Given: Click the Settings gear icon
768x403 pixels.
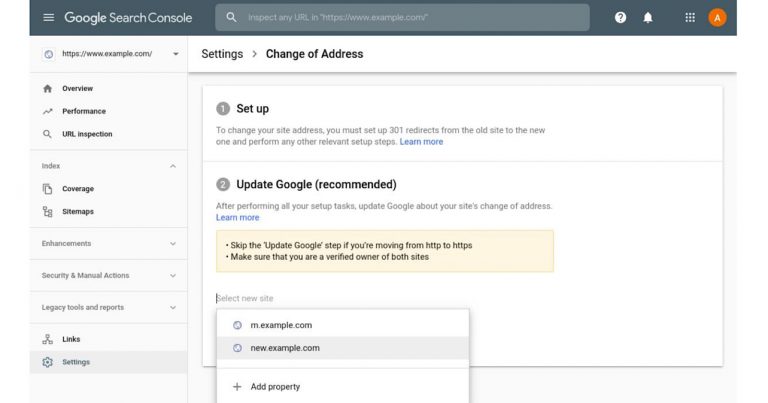Looking at the screenshot, I should pos(48,362).
